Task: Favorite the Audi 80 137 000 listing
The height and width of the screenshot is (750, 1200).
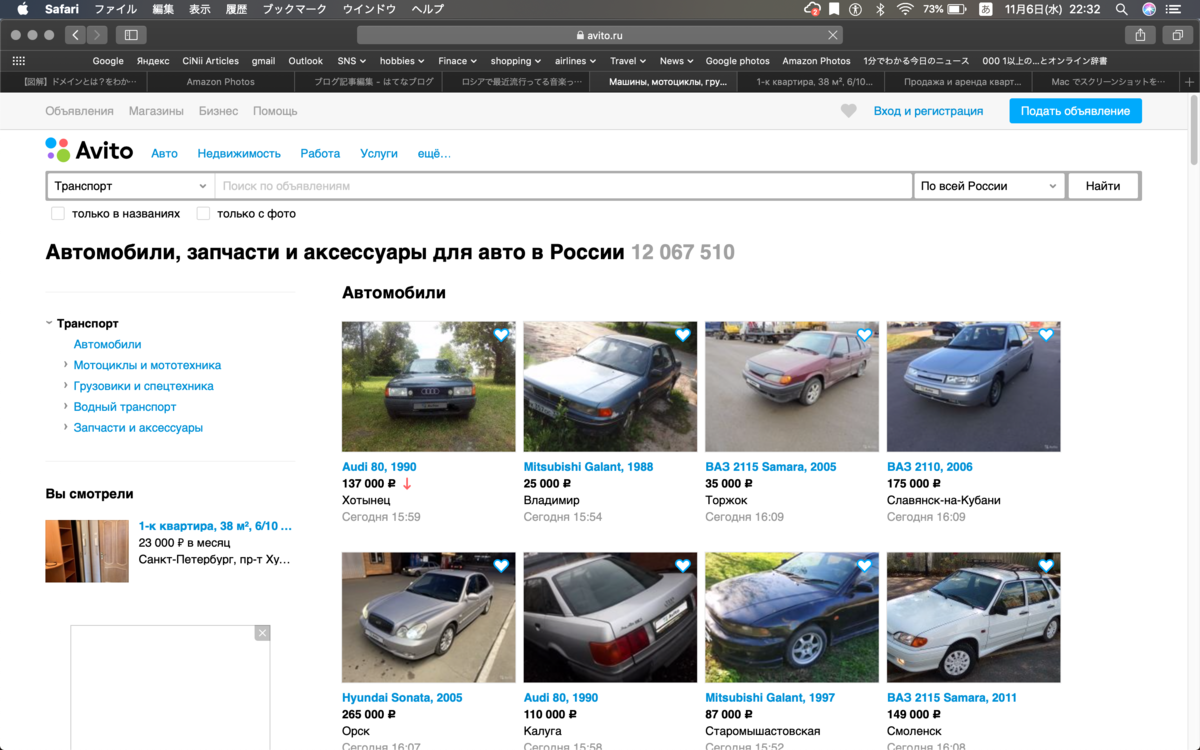Action: click(x=501, y=335)
